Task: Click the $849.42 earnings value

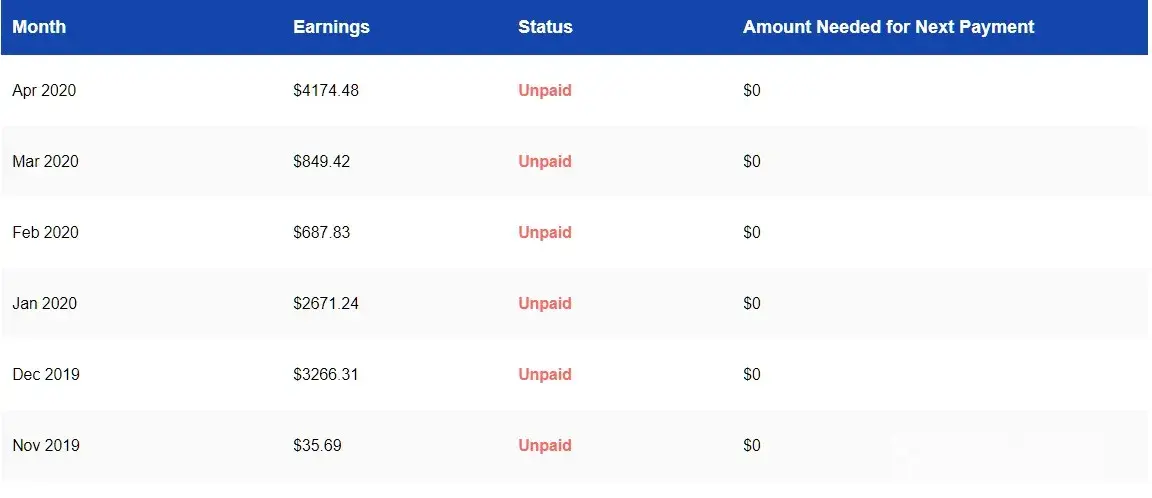Action: (321, 161)
